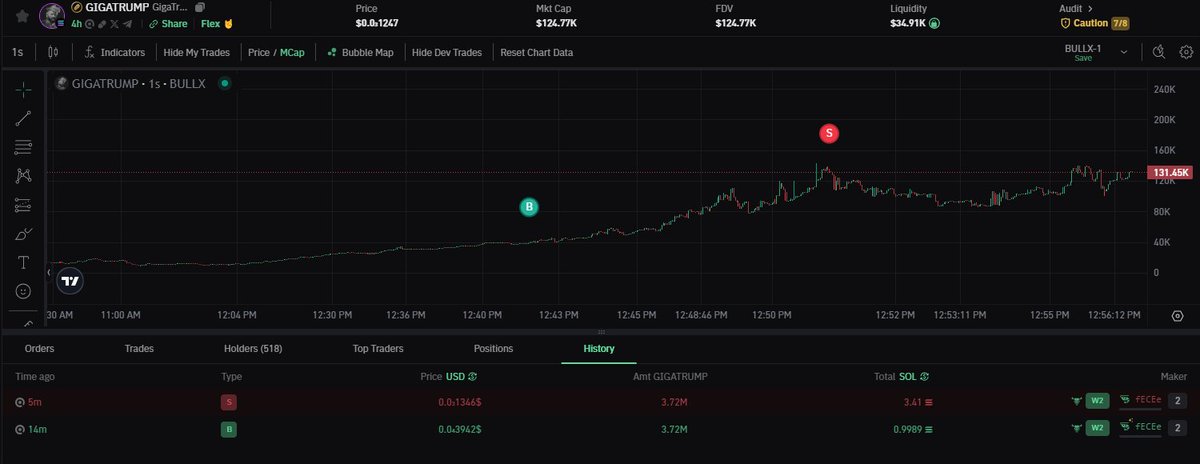Switch chart to Price display
Image resolution: width=1200 pixels, height=464 pixels.
pos(259,53)
